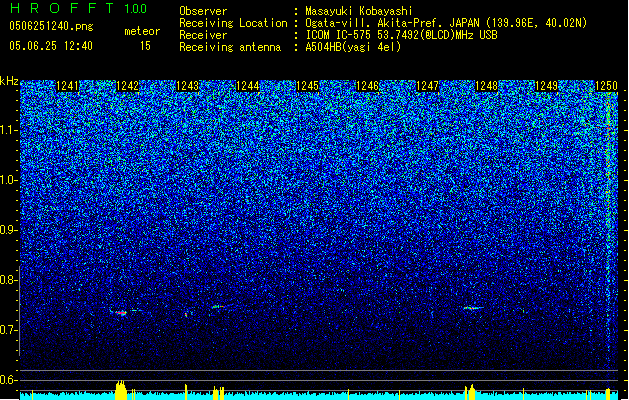Viewport: 629px width, 400px height.
Task: Click the Ogata-vill. Akita-Pref. JAPAN location text
Action: [x=446, y=23]
